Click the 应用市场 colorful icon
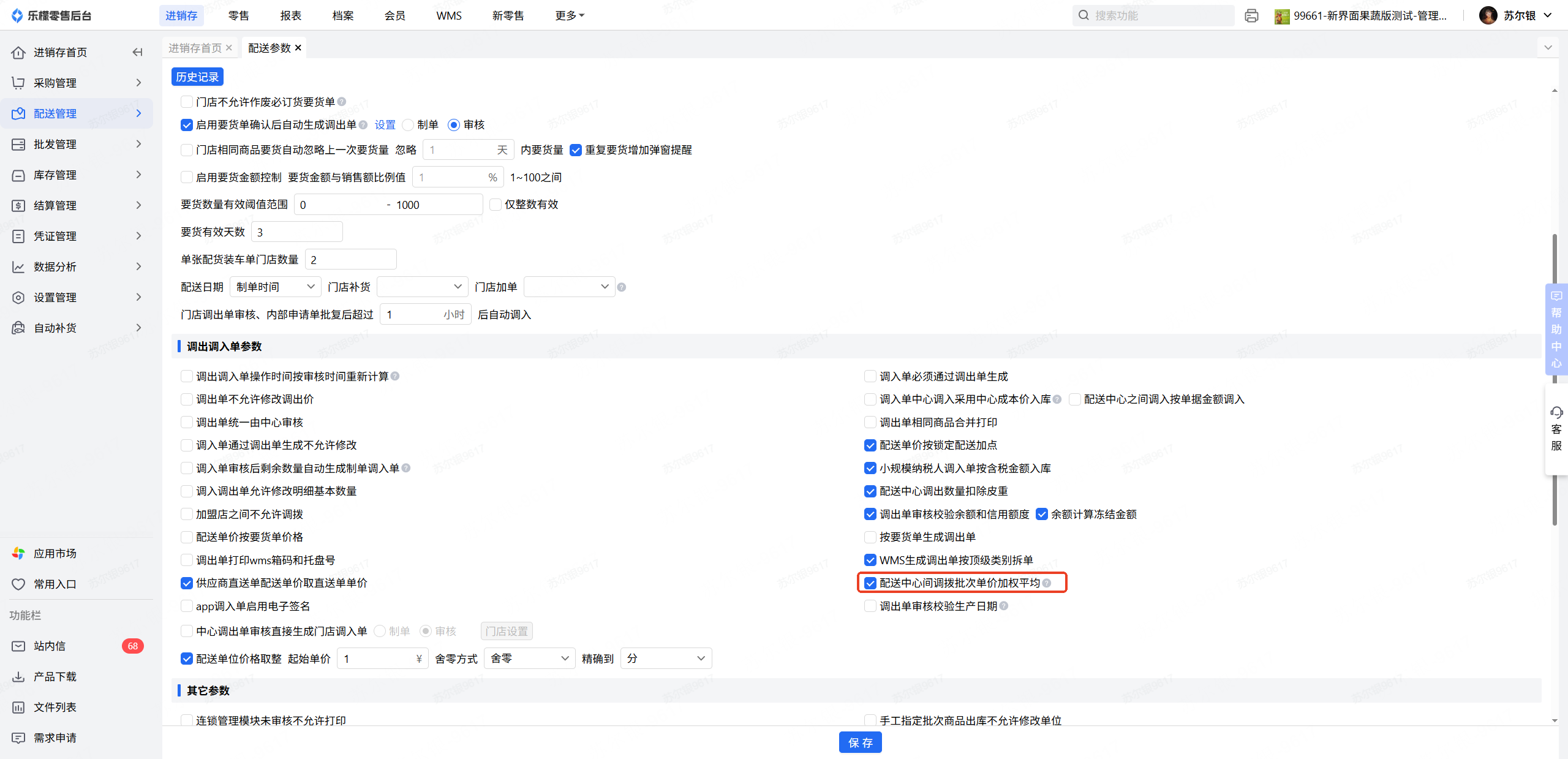 (x=18, y=553)
